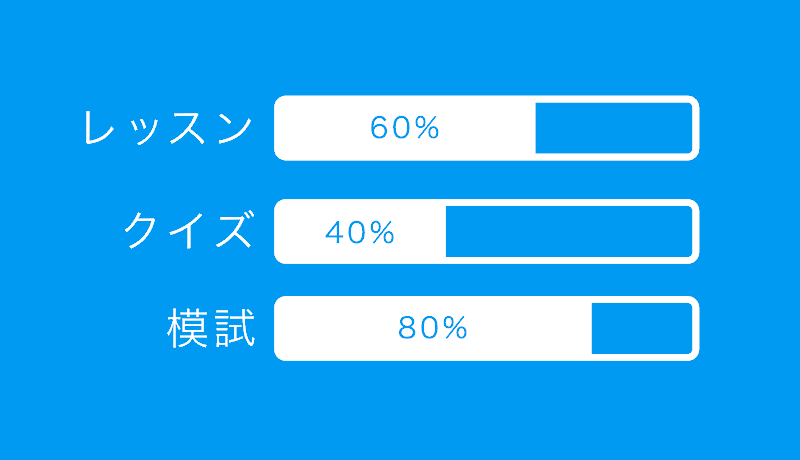Click the 模試 label
The image size is (800, 460).
tap(211, 328)
